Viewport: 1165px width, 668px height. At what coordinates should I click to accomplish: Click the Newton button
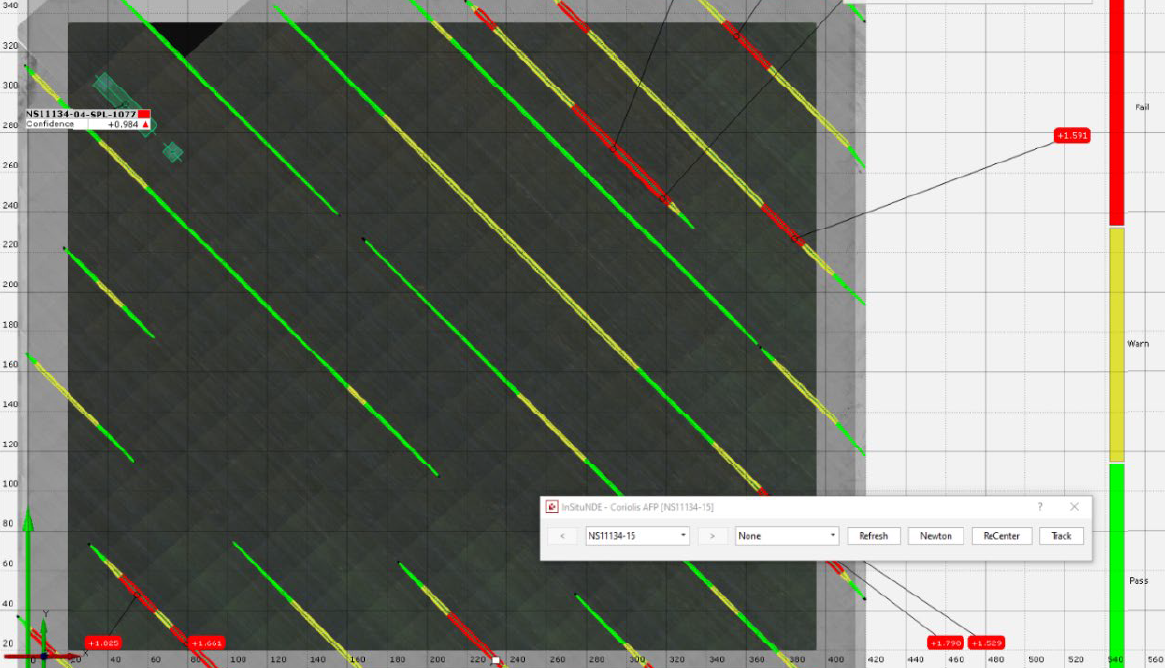[935, 536]
